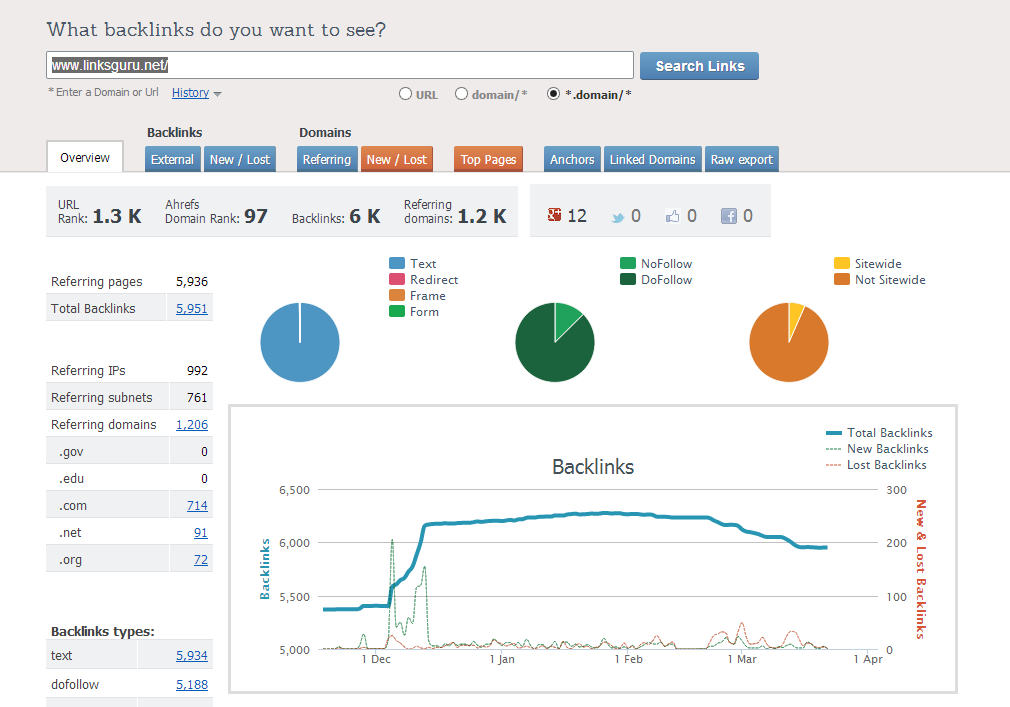Click the Google Plus share icon
Viewport: 1010px width, 707px height.
[555, 215]
